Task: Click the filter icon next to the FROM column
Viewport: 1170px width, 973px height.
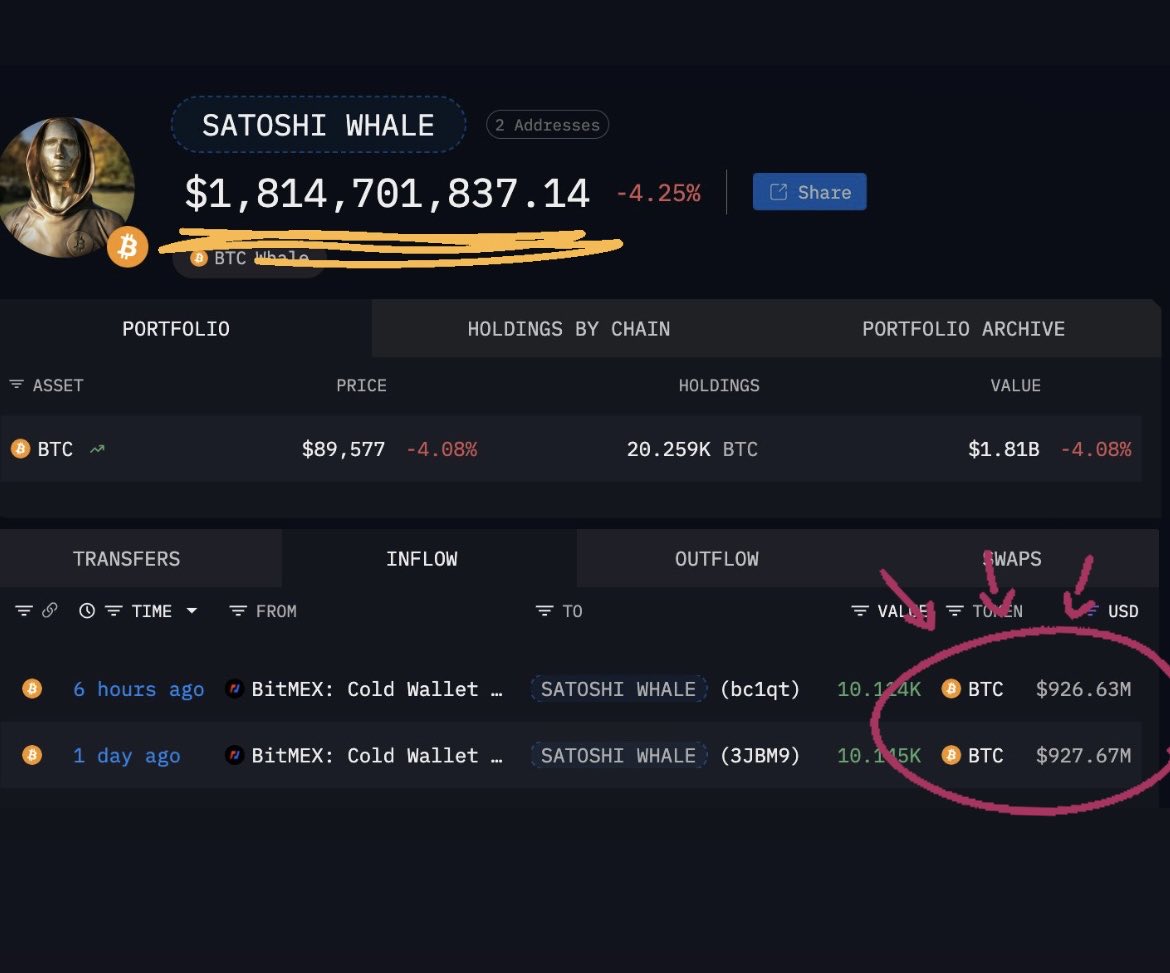Action: click(238, 610)
